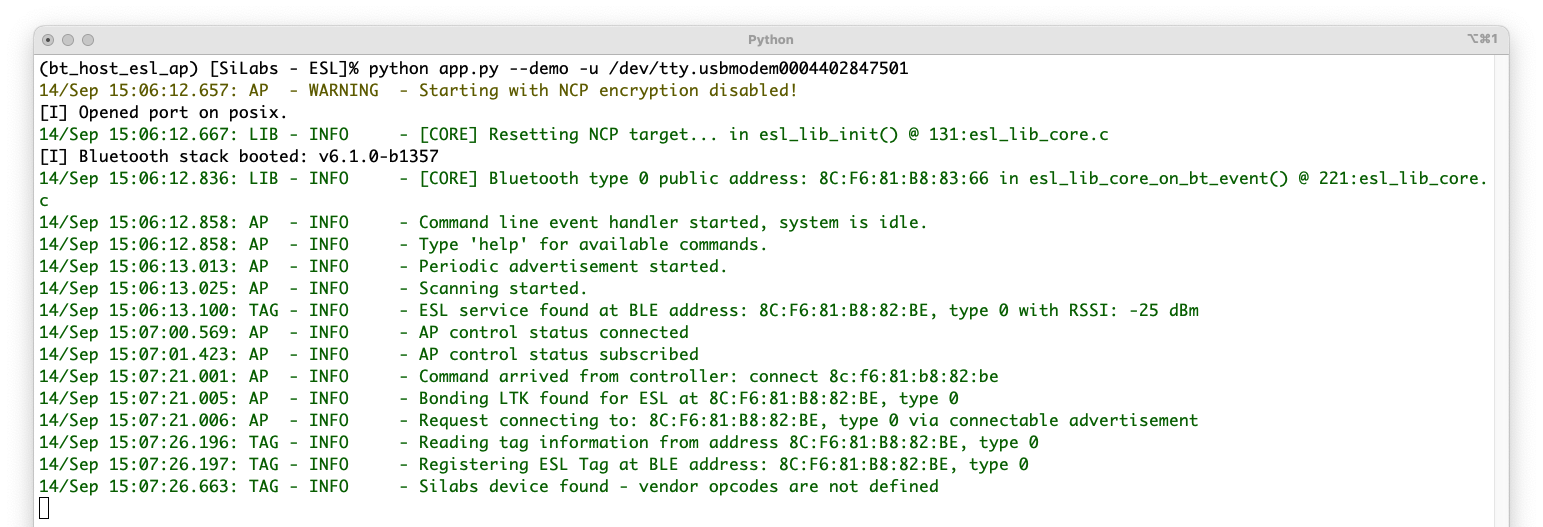
Task: Close the Python terminal window
Action: (x=48, y=40)
